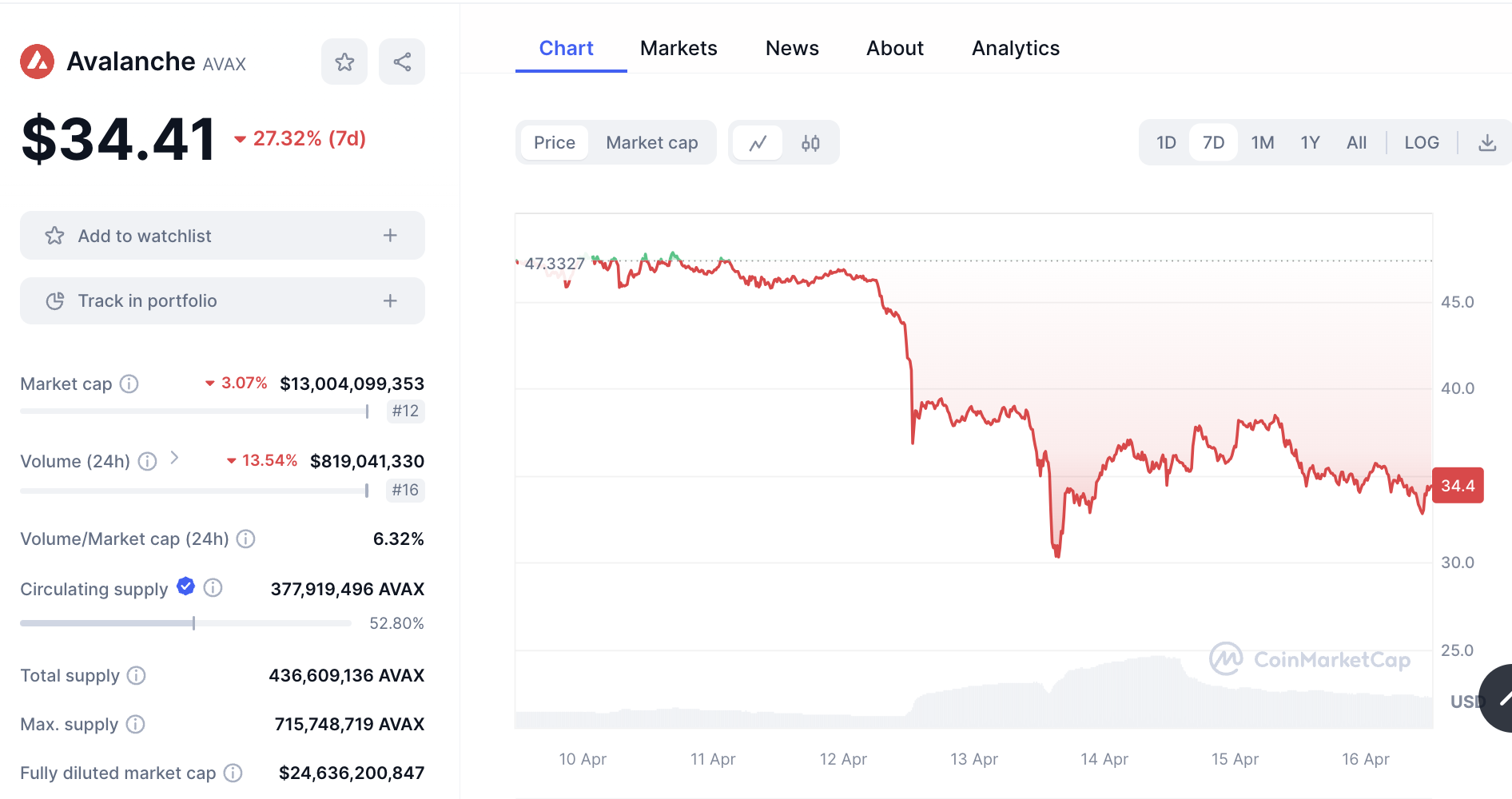The image size is (1512, 799).
Task: Click the circulating supply progress bar
Action: pos(185,623)
